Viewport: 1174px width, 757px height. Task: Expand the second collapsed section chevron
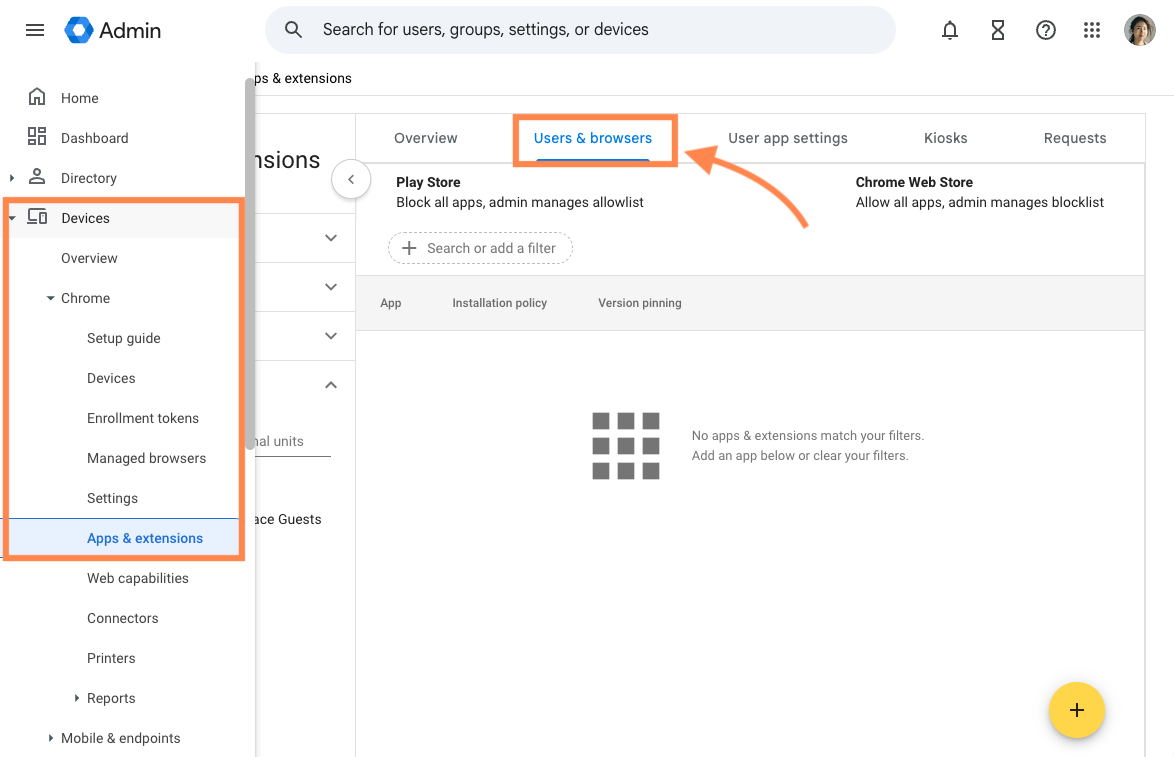[331, 287]
